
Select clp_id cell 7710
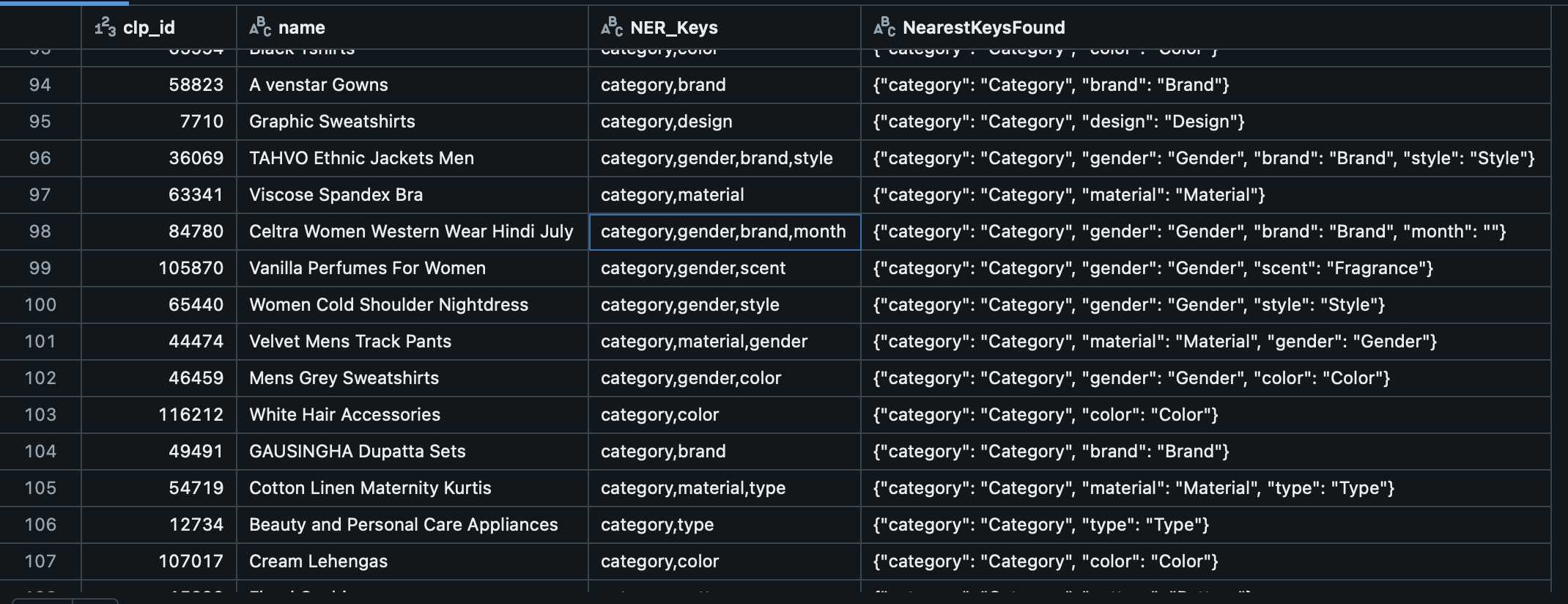tap(201, 122)
